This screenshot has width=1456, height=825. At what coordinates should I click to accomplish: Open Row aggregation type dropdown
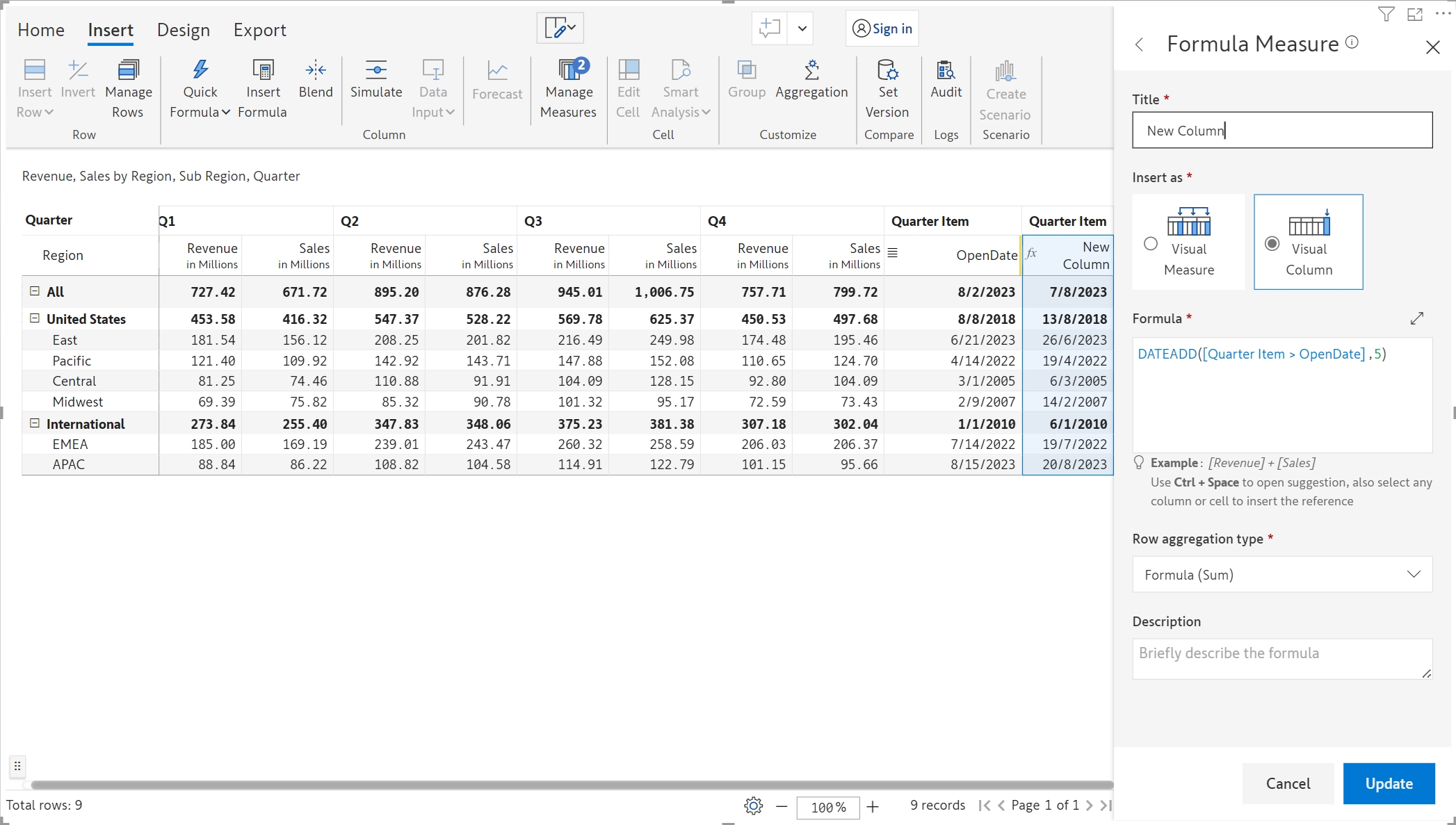pyautogui.click(x=1281, y=574)
